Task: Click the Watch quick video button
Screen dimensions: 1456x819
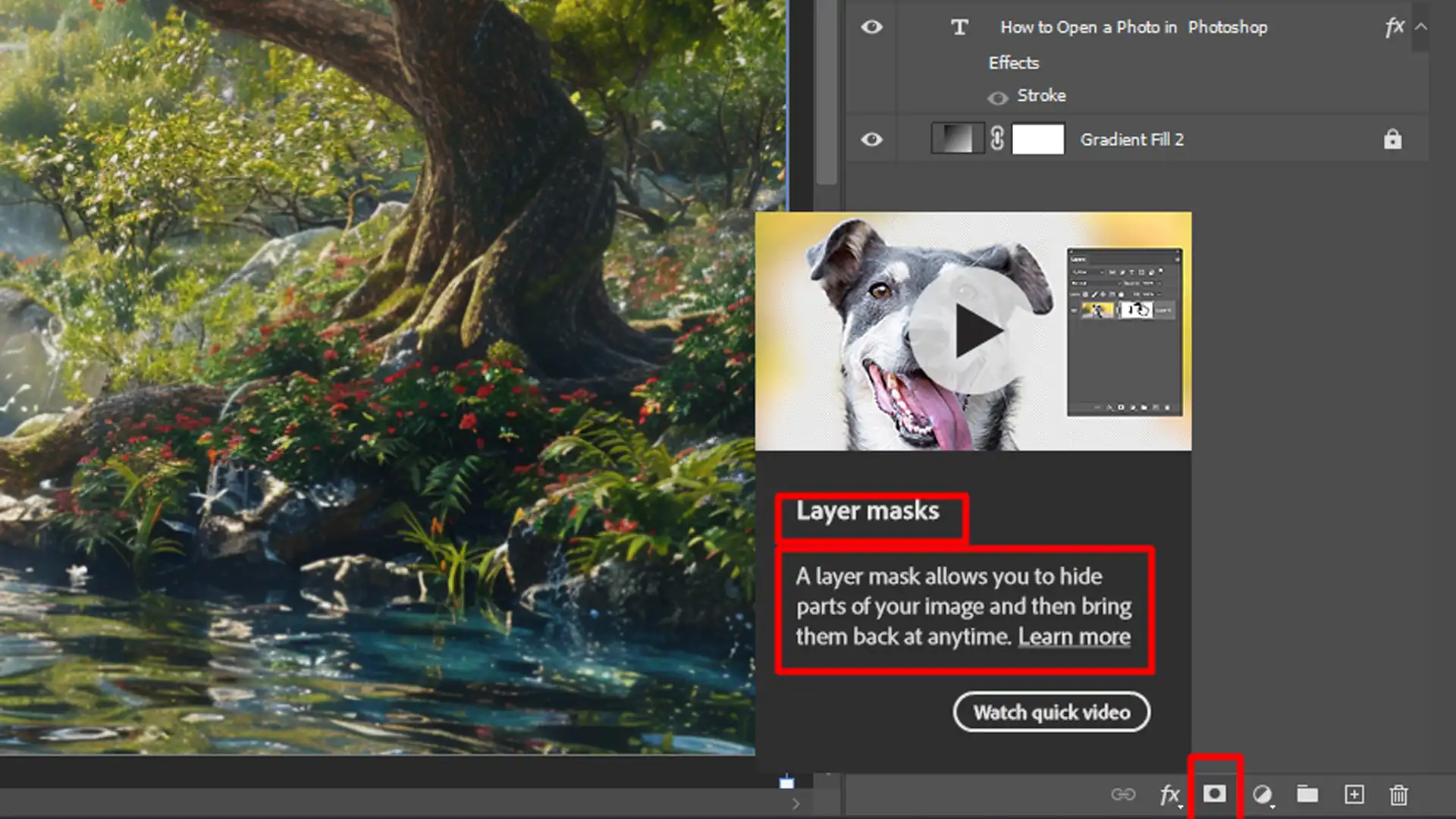Action: (1051, 711)
